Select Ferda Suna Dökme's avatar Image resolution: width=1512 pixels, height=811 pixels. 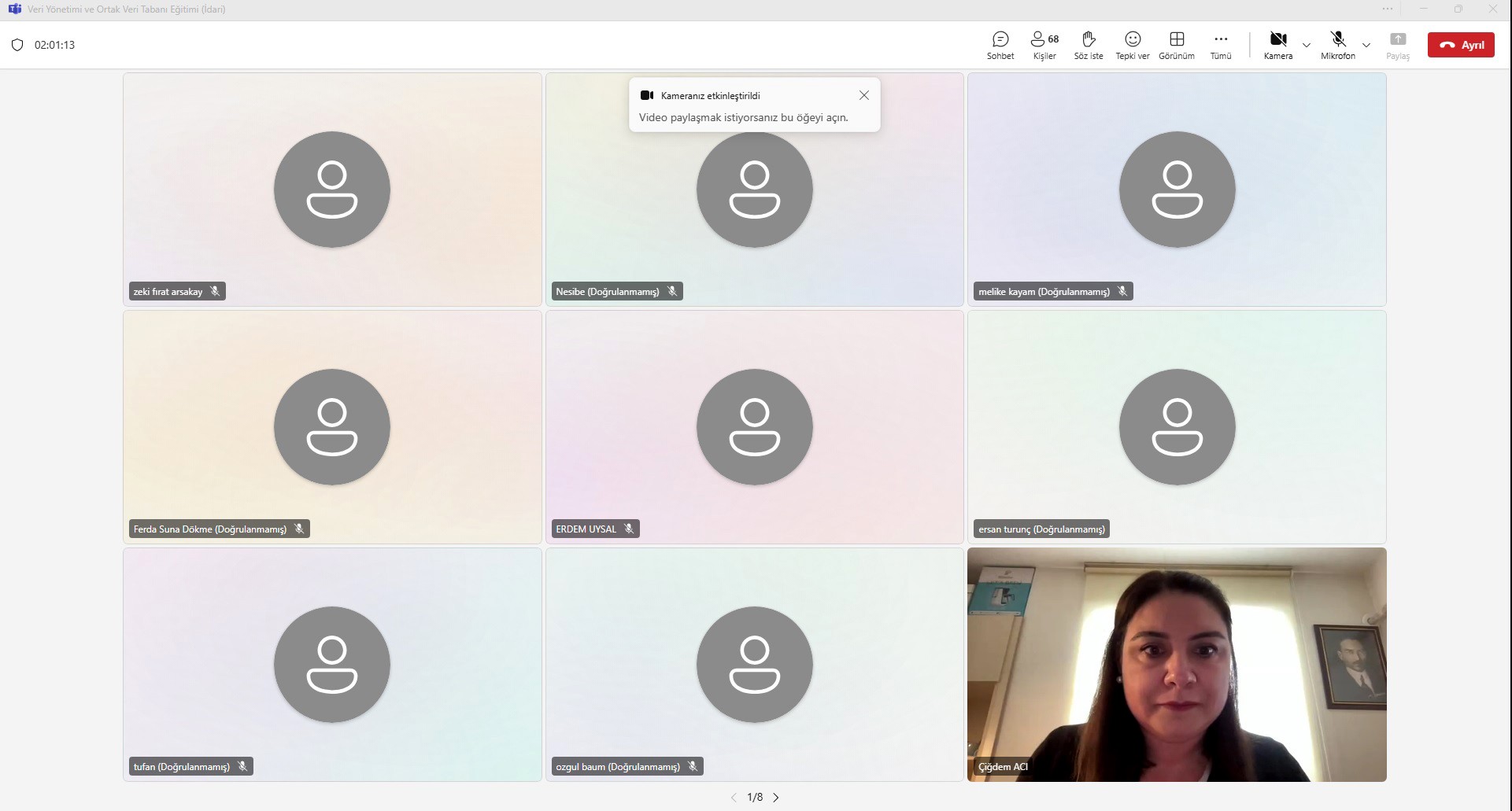(332, 427)
